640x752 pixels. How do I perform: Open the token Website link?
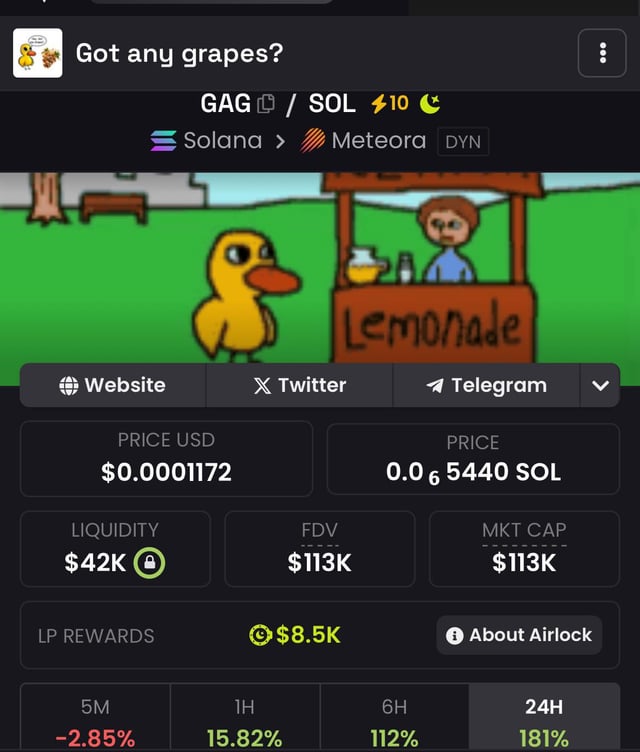click(113, 385)
